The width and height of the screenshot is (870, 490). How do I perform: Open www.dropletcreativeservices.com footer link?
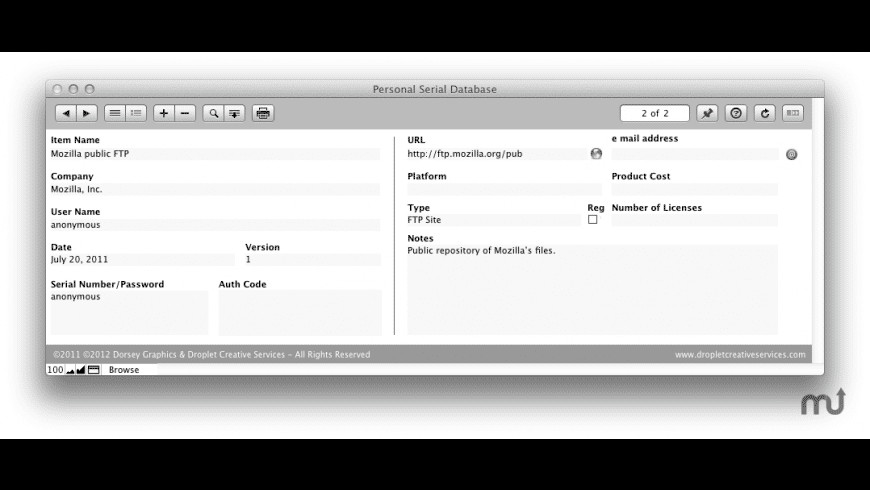point(740,355)
